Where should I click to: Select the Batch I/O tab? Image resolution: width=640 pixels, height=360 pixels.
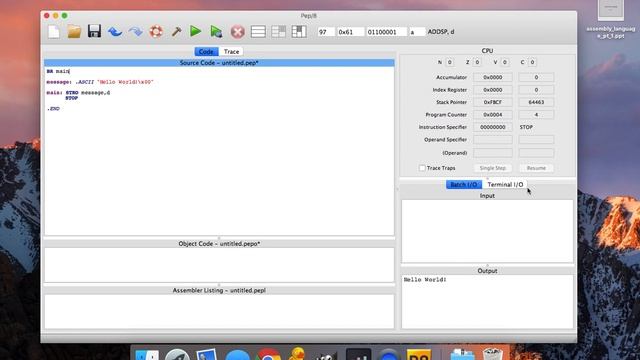click(464, 184)
